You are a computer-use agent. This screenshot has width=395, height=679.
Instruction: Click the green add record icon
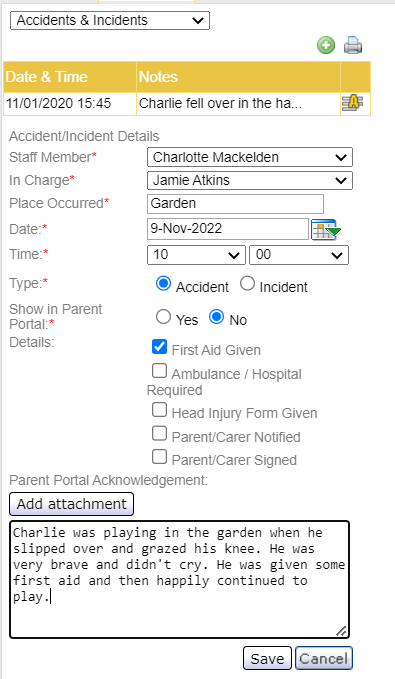tap(326, 45)
